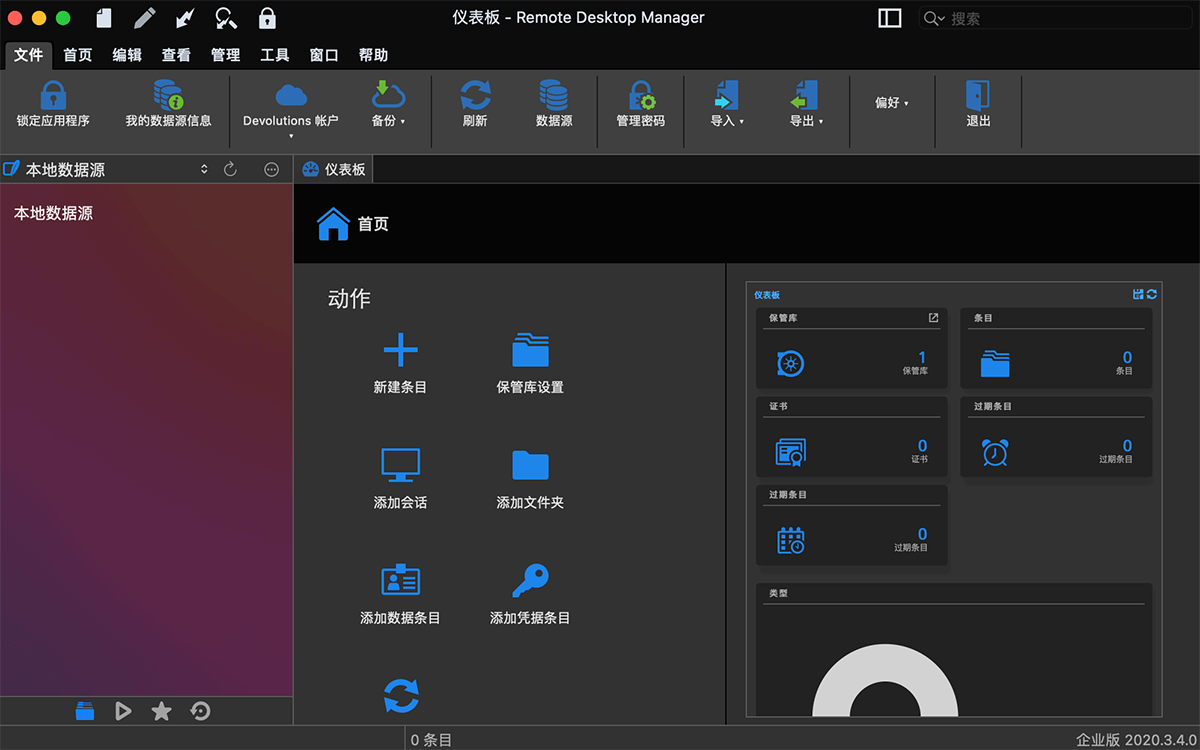Screen dimensions: 1200x750
Task: Select the 文件 ribbon tab
Action: point(29,55)
